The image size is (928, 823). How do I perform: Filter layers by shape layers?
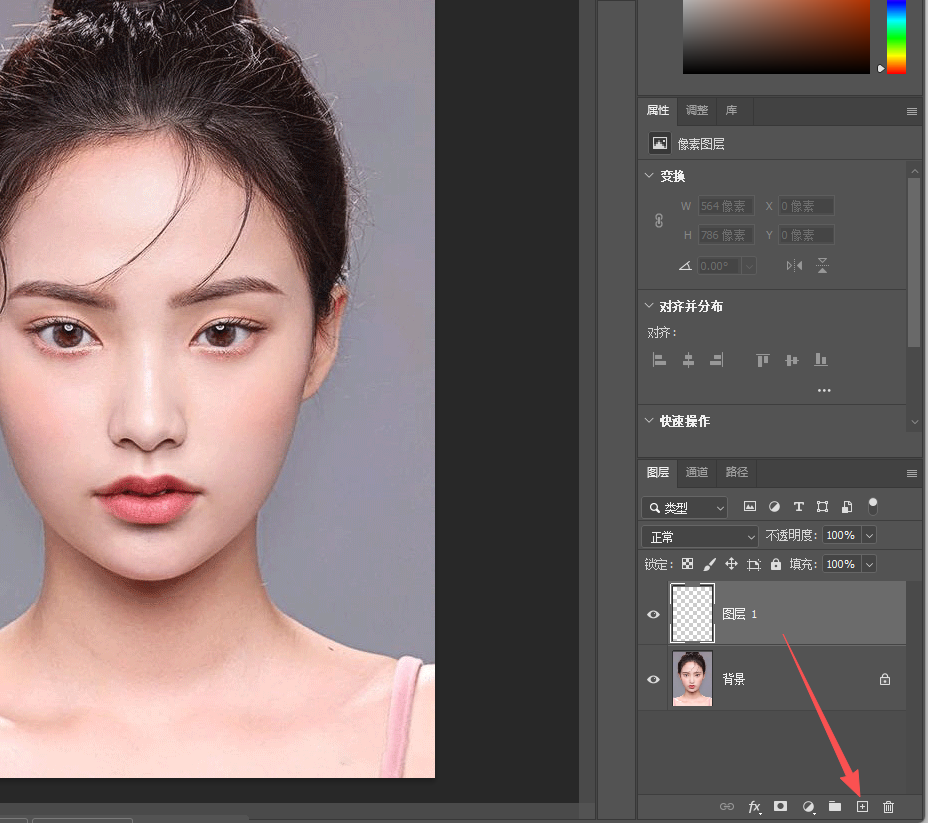823,506
